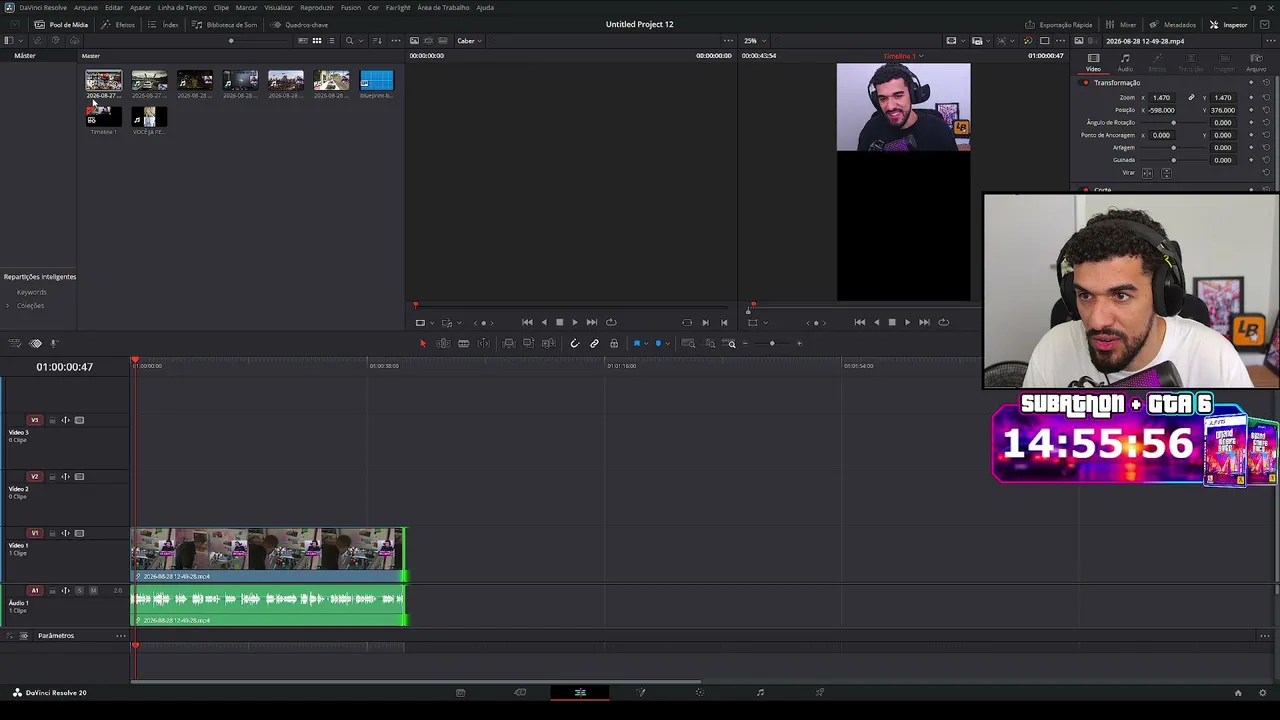
Task: Toggle loop in the timeline viewer
Action: [943, 322]
